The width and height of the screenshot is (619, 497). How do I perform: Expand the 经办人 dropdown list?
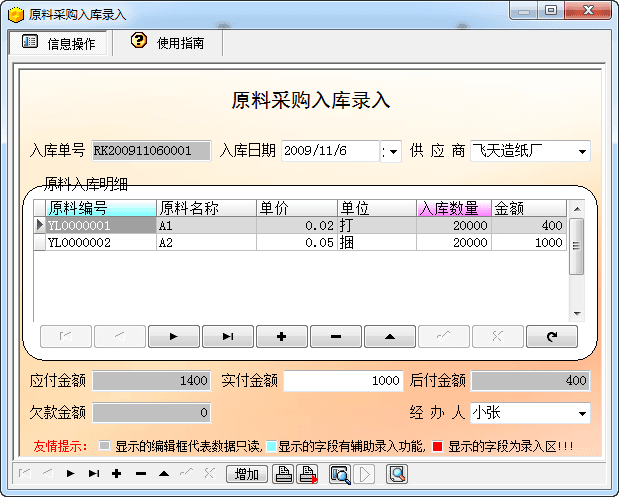pos(582,413)
